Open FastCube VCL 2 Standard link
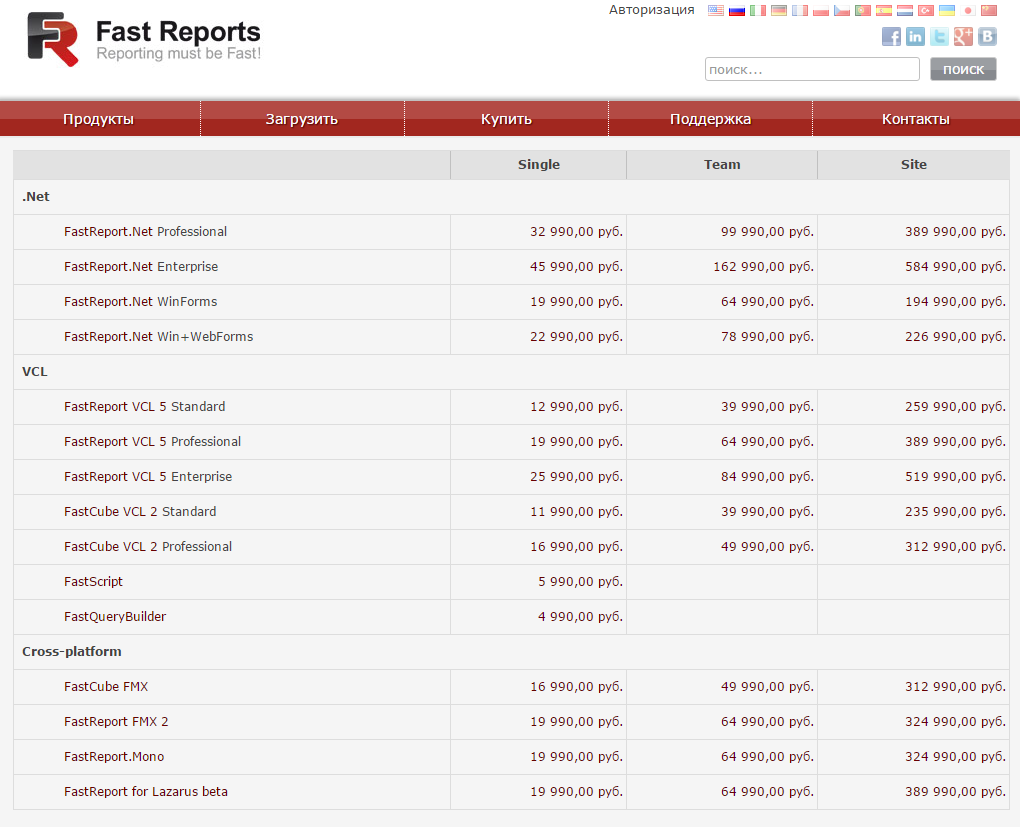The width and height of the screenshot is (1020, 827). coord(140,512)
